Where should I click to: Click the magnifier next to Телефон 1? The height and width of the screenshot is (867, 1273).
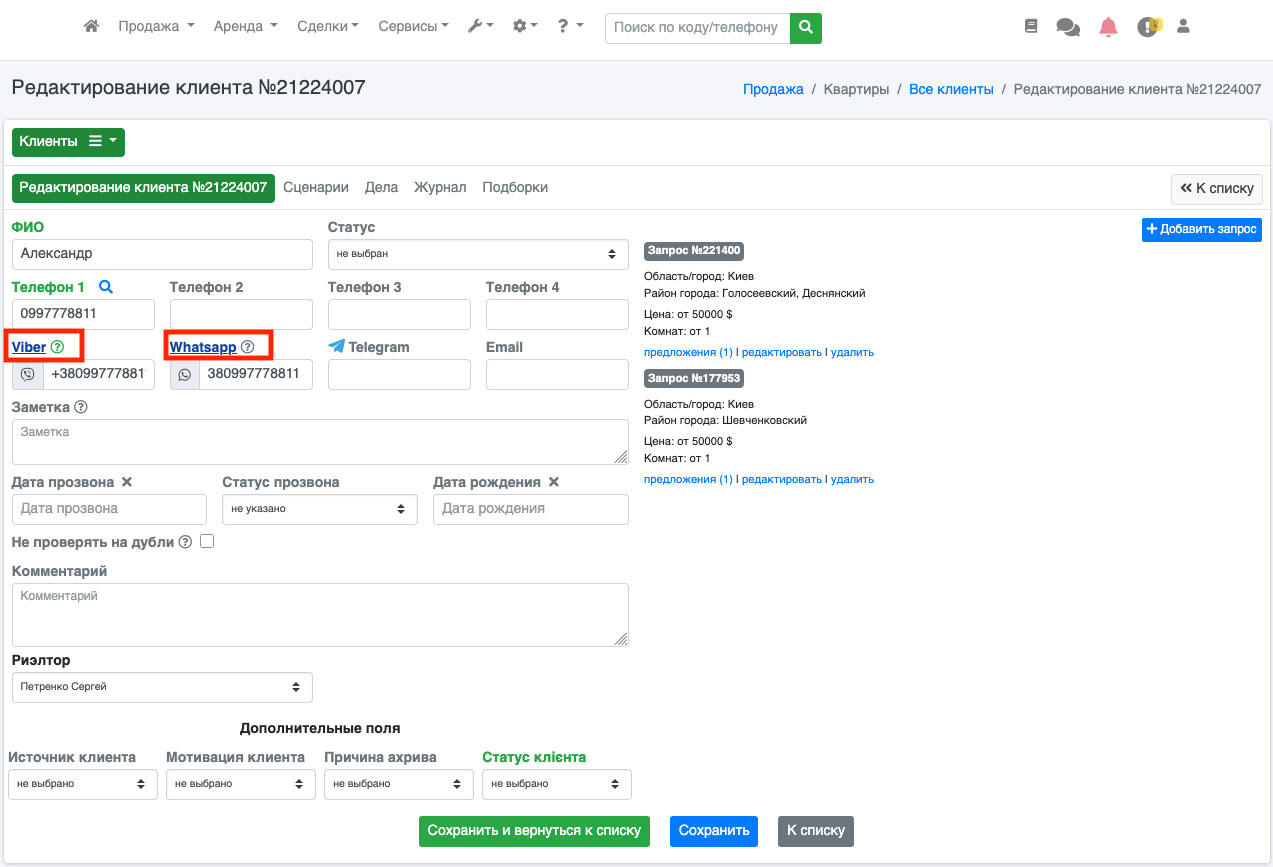tap(106, 287)
